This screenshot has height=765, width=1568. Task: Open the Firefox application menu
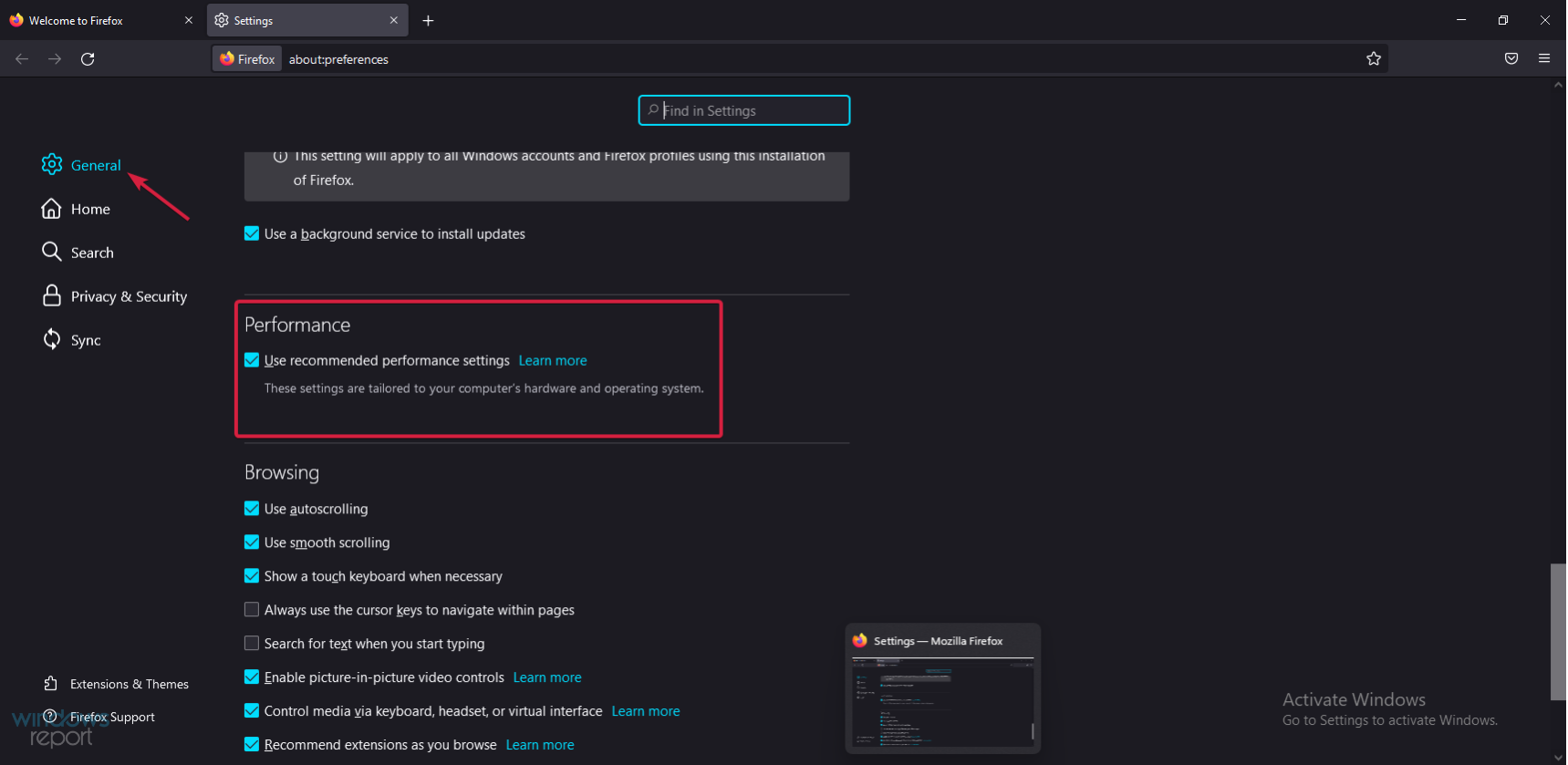point(1544,59)
